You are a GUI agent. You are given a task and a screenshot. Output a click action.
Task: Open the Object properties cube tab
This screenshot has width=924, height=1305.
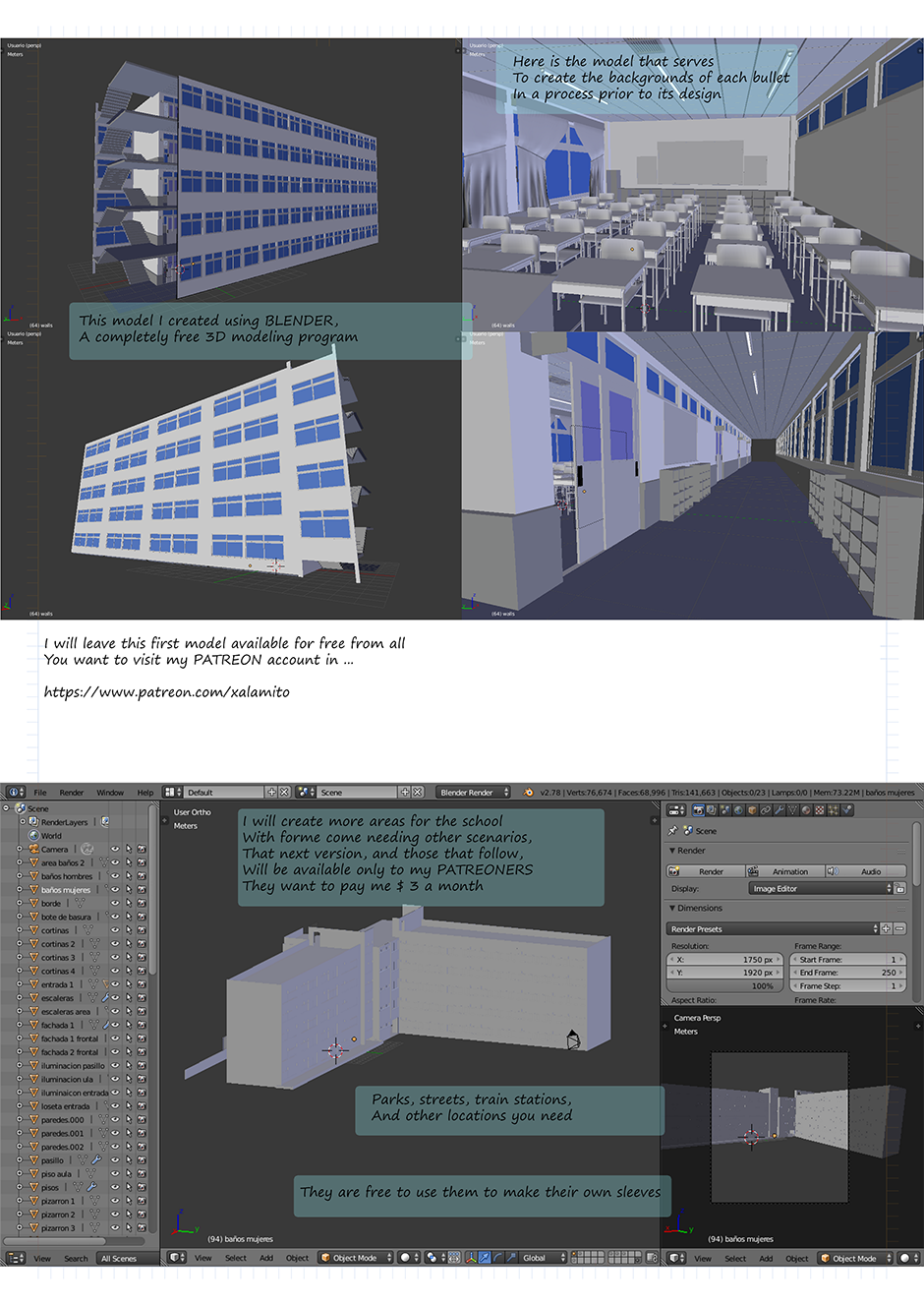752,810
